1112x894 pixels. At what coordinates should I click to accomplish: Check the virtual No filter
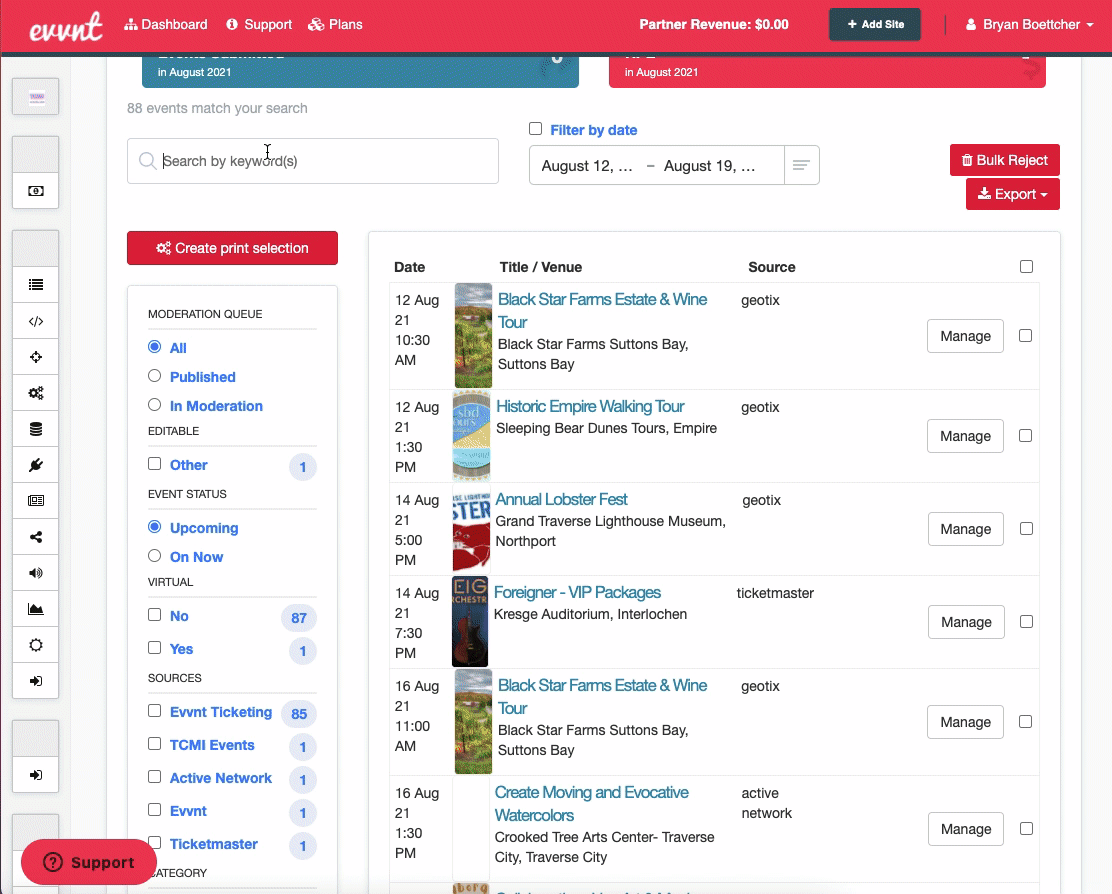tap(155, 615)
